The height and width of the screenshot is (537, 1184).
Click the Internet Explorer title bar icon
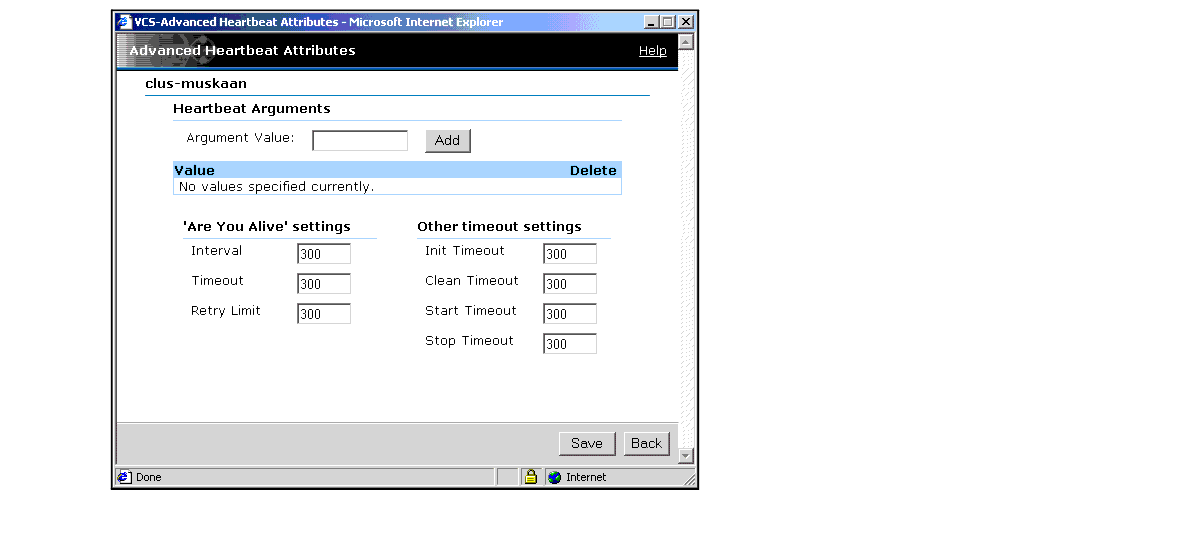[x=124, y=22]
